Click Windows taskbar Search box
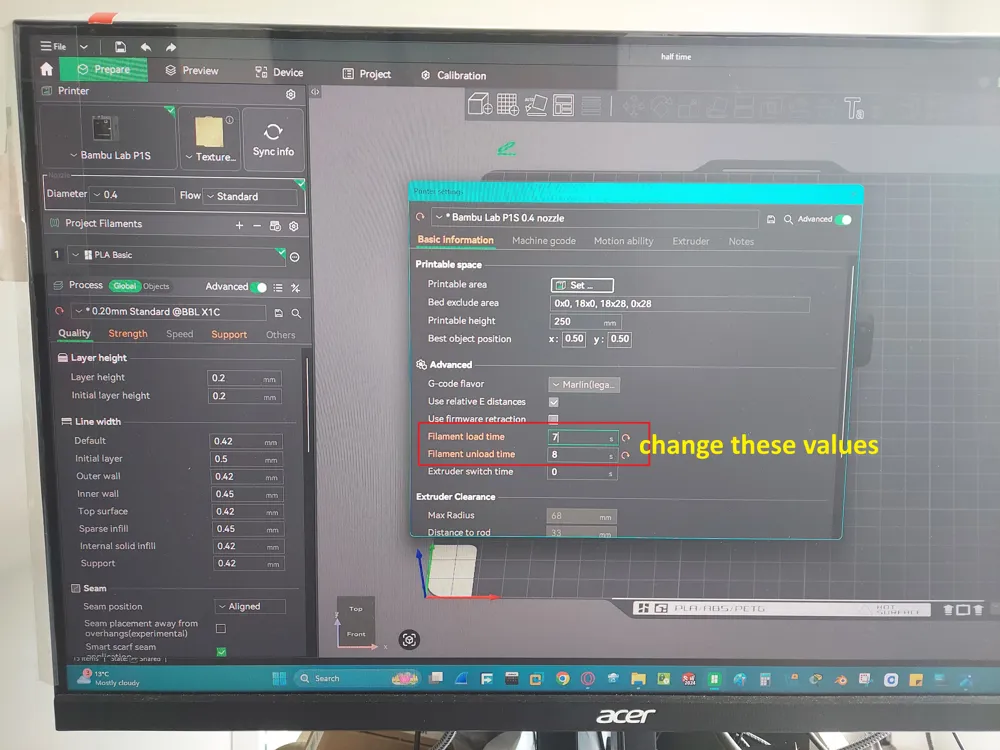Image resolution: width=1000 pixels, height=750 pixels. (x=355, y=679)
